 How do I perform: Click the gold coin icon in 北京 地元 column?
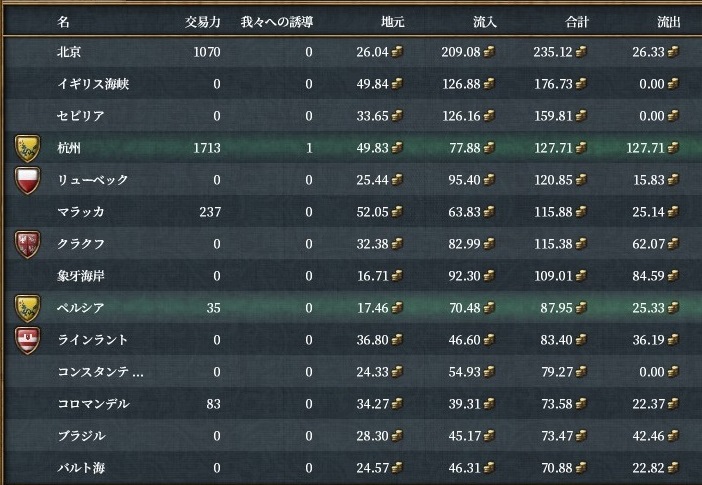[x=397, y=52]
